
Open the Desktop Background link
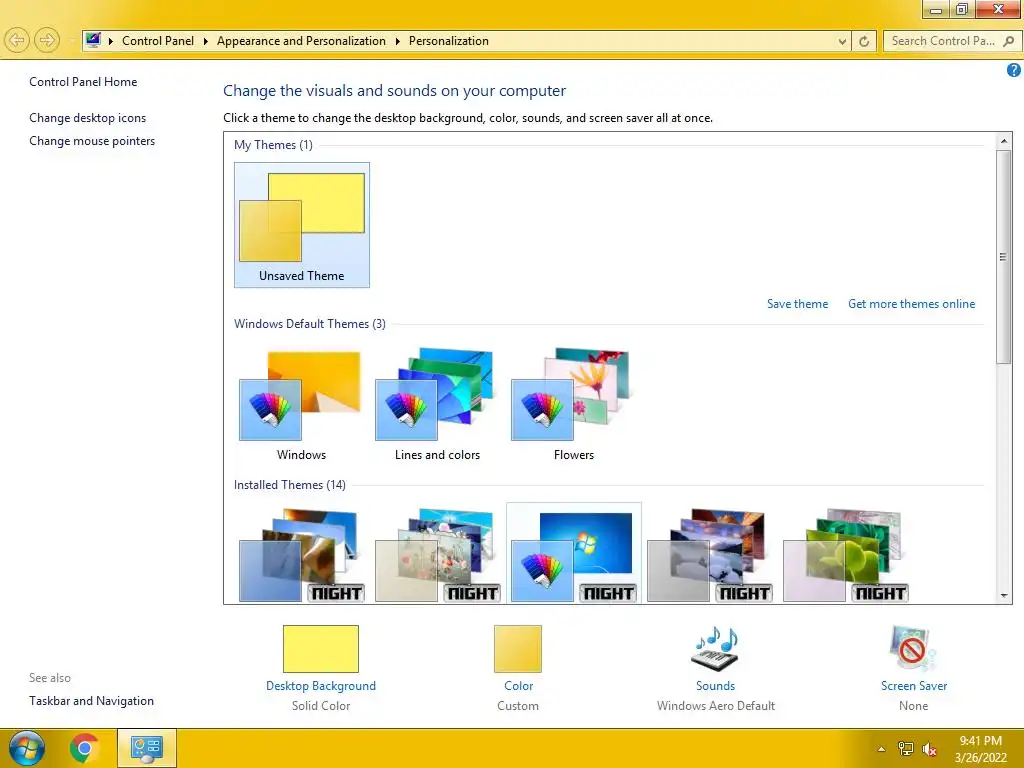[x=321, y=686]
